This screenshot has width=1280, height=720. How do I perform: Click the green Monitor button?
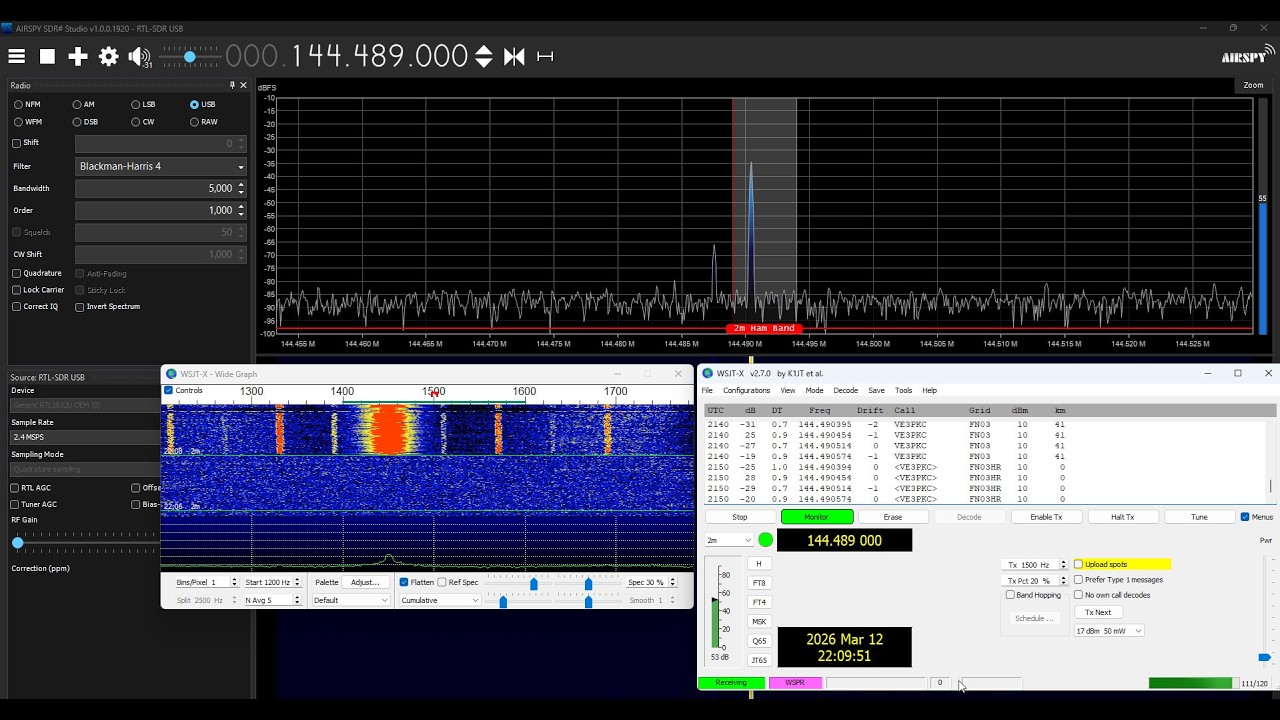[817, 517]
